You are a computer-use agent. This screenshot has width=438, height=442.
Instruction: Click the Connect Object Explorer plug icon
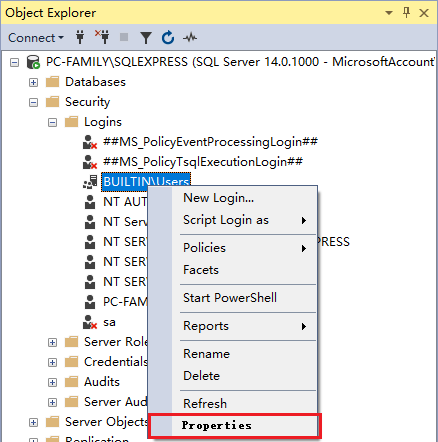click(80, 37)
